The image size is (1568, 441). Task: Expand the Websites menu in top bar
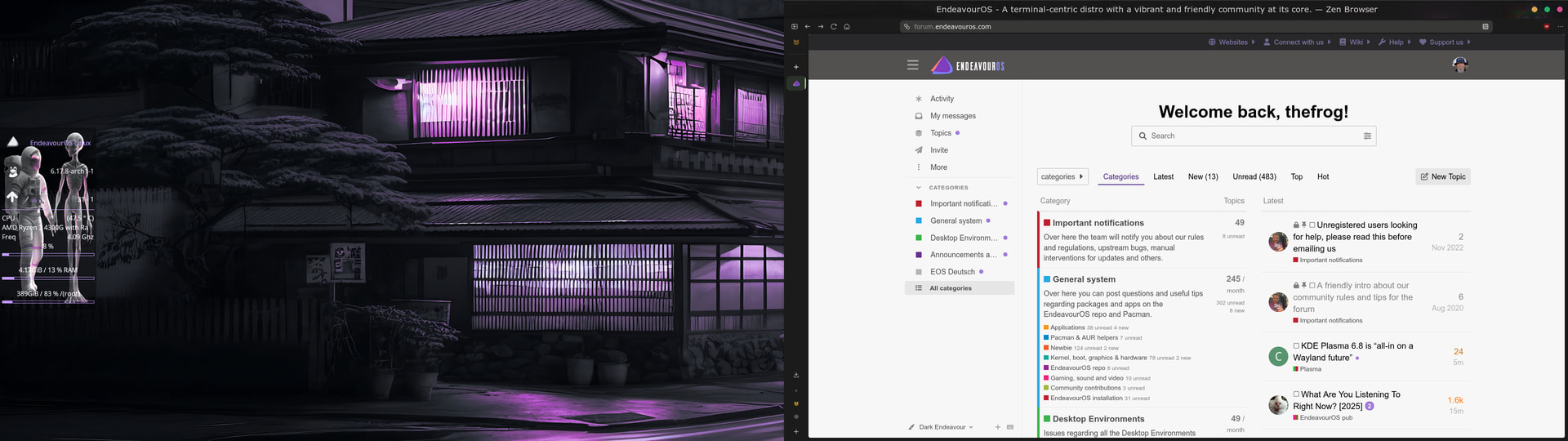click(1232, 42)
